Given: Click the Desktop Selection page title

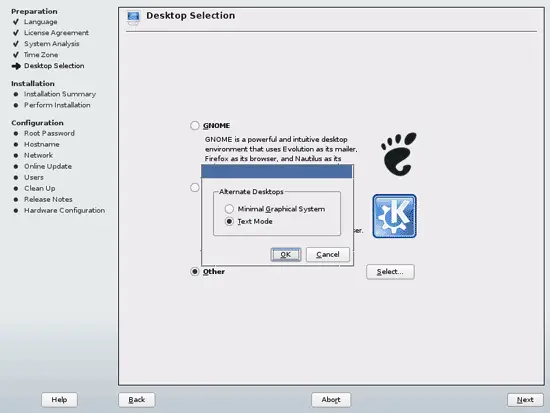Looking at the screenshot, I should coord(191,16).
